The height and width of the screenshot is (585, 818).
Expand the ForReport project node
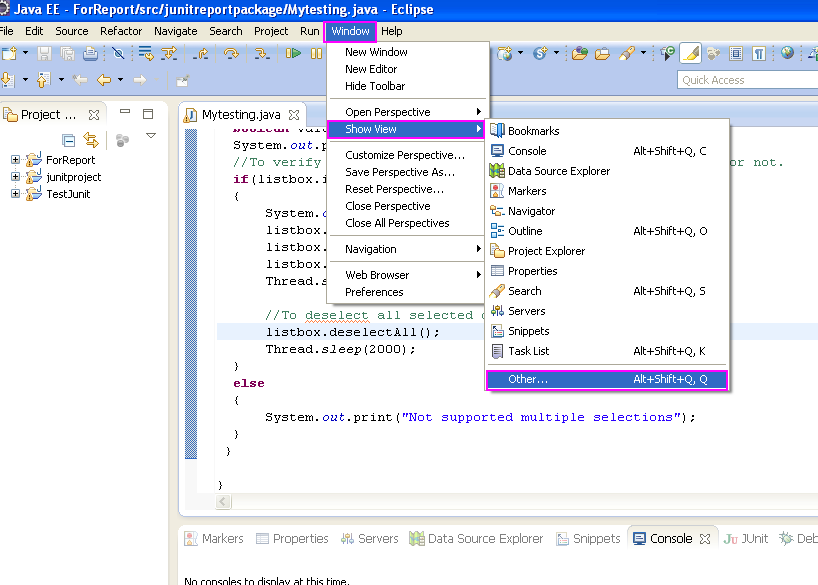[x=15, y=160]
